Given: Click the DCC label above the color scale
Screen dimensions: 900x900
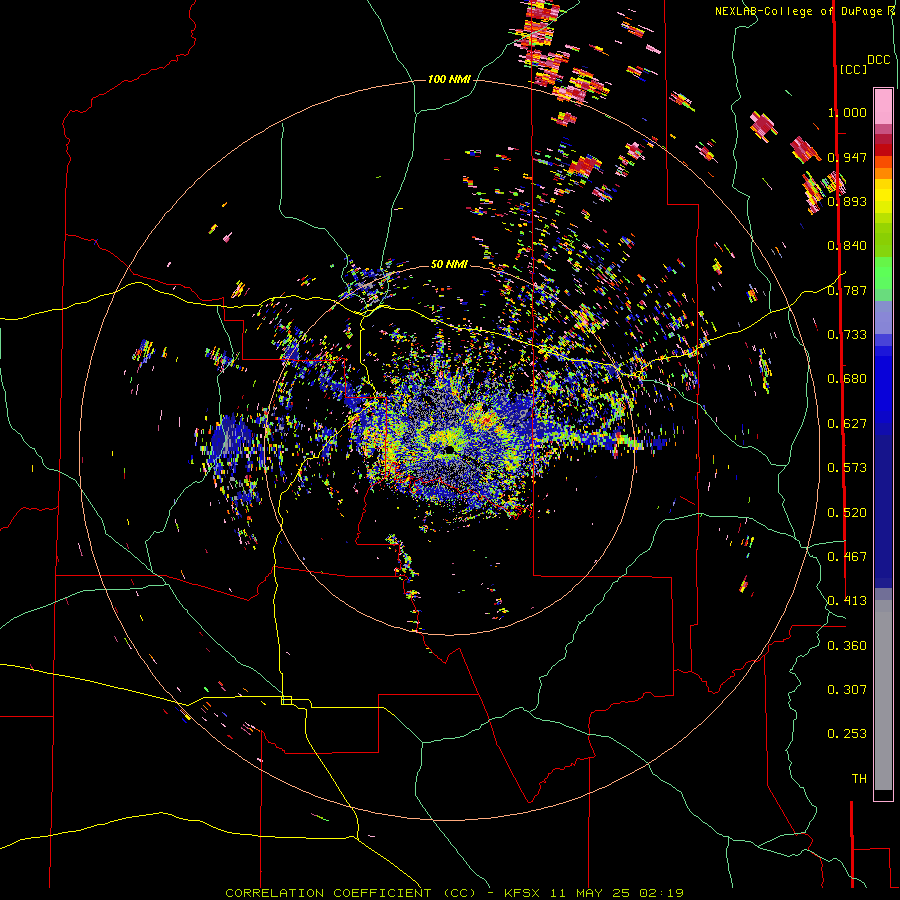Looking at the screenshot, I should [x=878, y=60].
